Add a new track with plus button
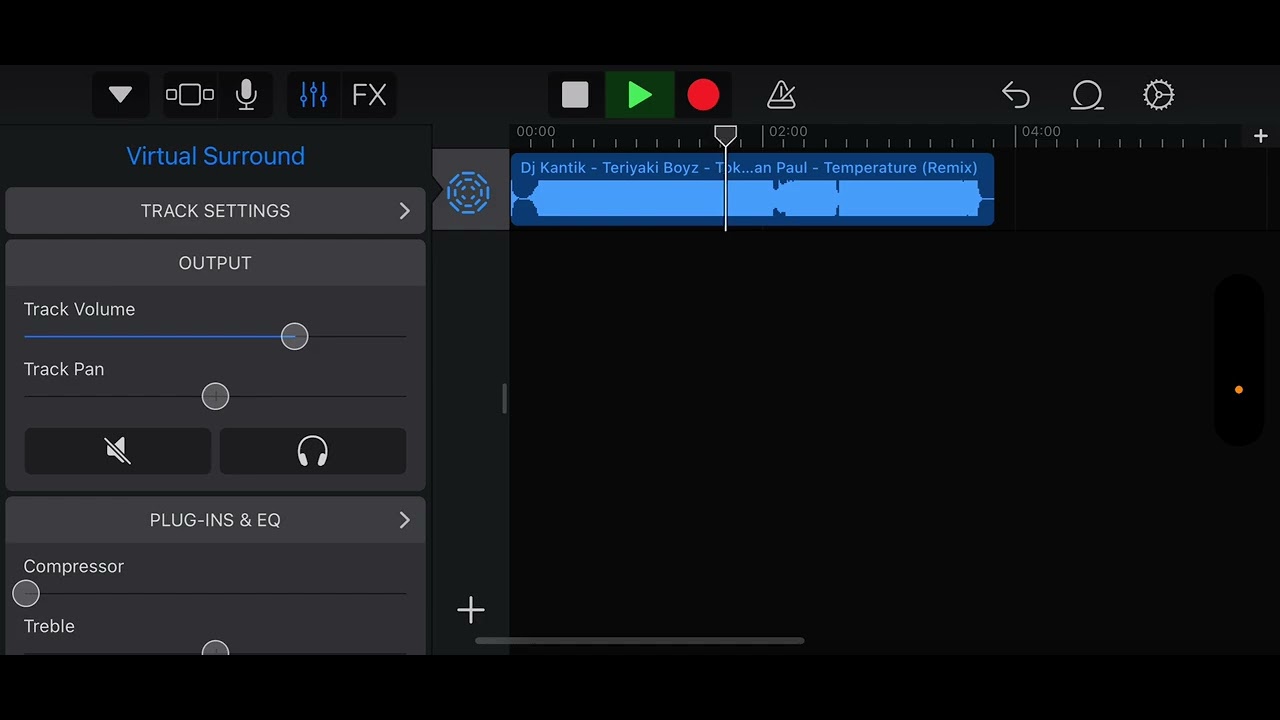The image size is (1280, 720). tap(471, 610)
